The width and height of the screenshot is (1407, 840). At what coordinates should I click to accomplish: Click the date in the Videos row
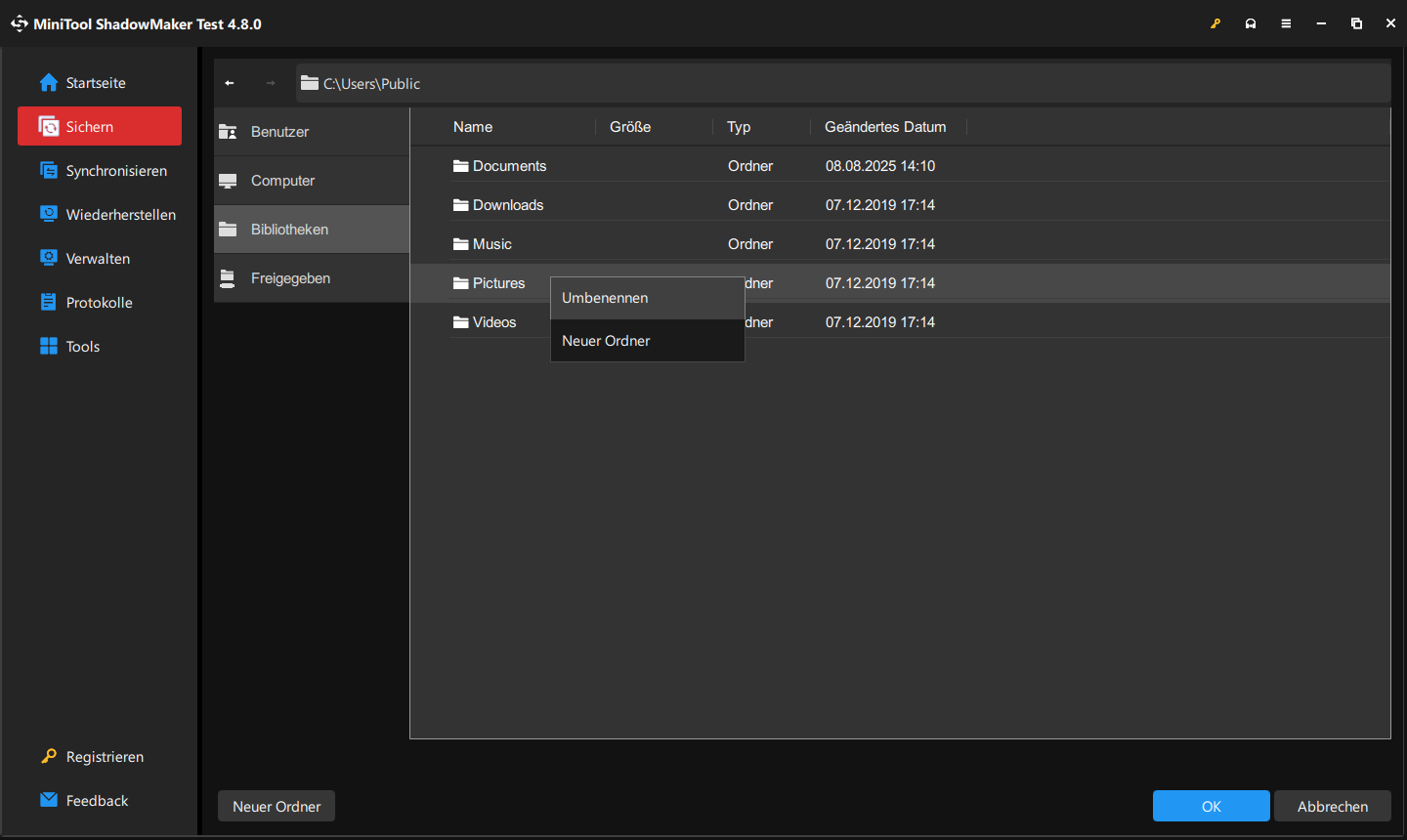(x=880, y=322)
